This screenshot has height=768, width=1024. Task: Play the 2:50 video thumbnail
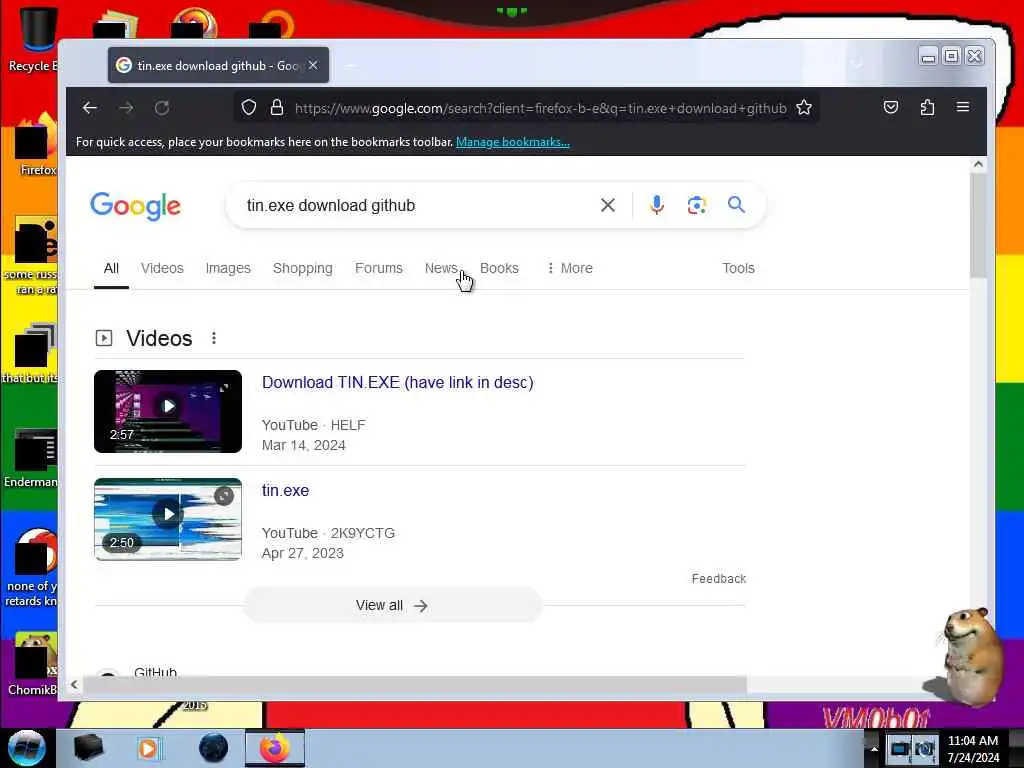pos(168,519)
